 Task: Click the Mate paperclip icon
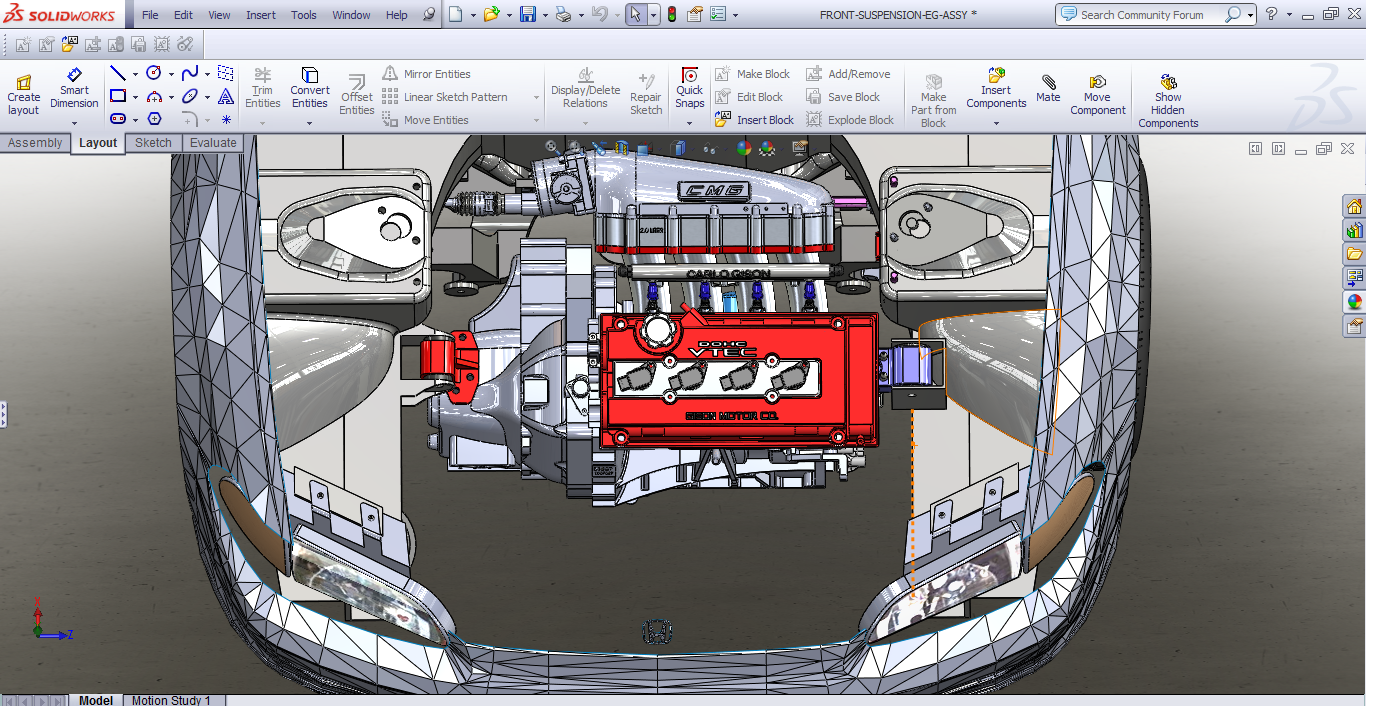[x=1048, y=83]
